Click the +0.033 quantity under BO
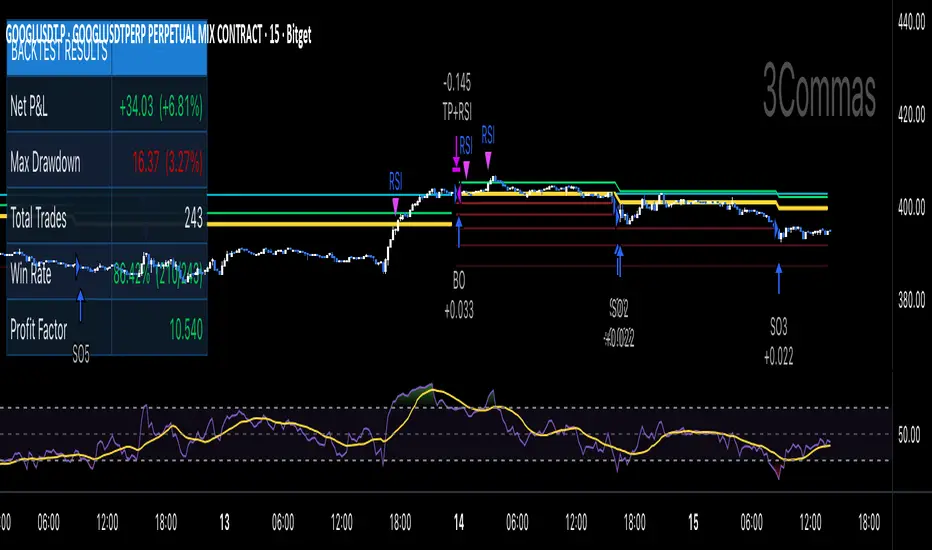This screenshot has width=932, height=550. click(x=459, y=310)
